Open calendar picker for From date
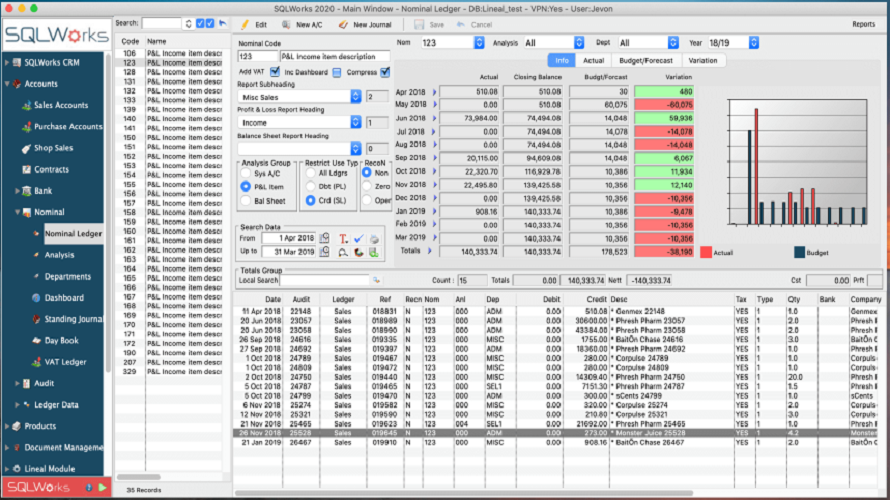The image size is (890, 500). tap(324, 238)
